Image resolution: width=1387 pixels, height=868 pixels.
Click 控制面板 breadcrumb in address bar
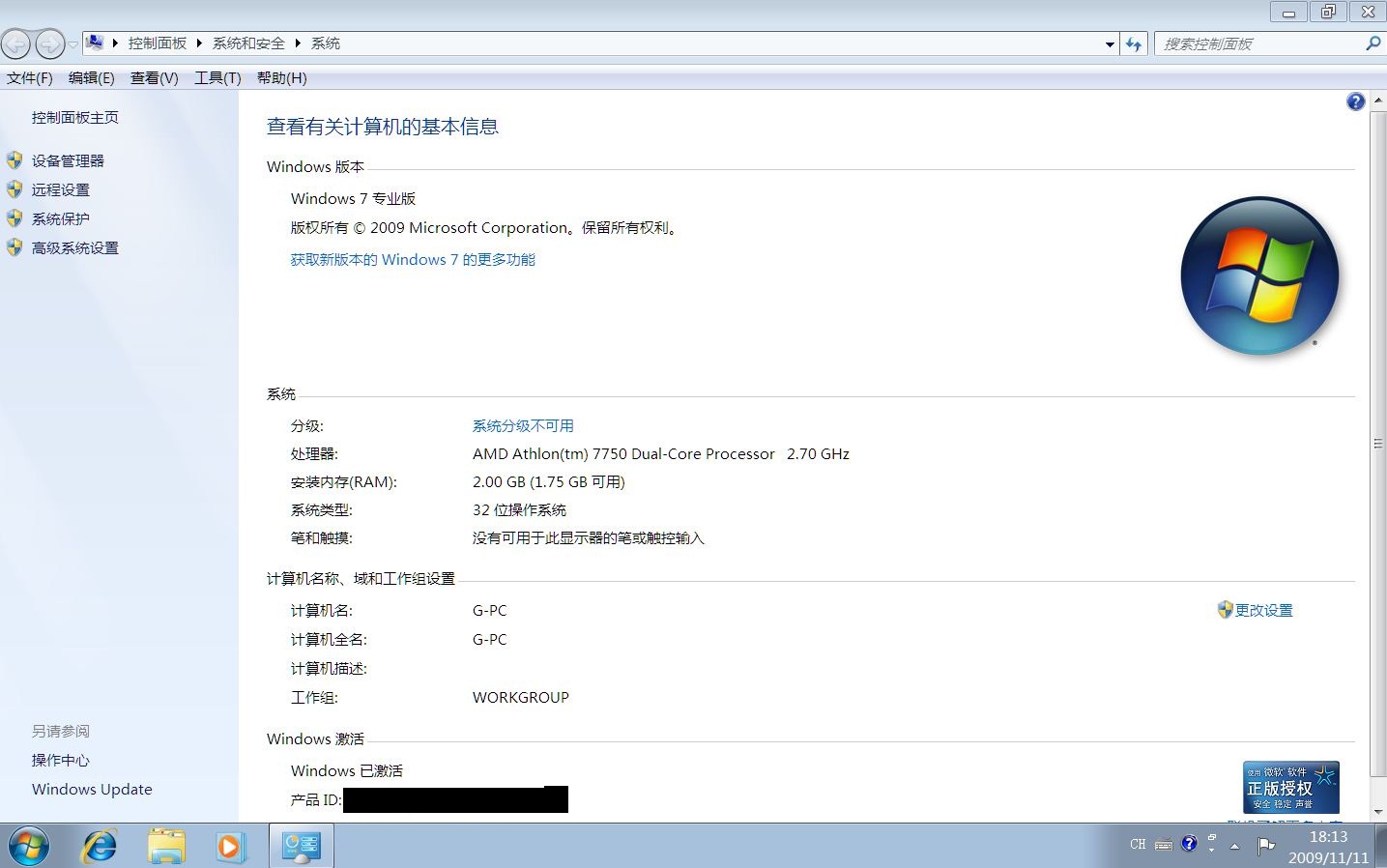pos(158,43)
